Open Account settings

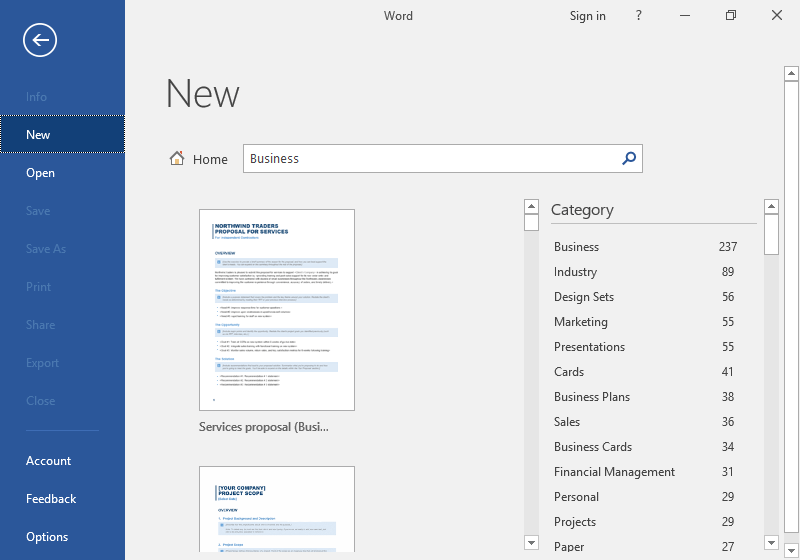(x=62, y=461)
